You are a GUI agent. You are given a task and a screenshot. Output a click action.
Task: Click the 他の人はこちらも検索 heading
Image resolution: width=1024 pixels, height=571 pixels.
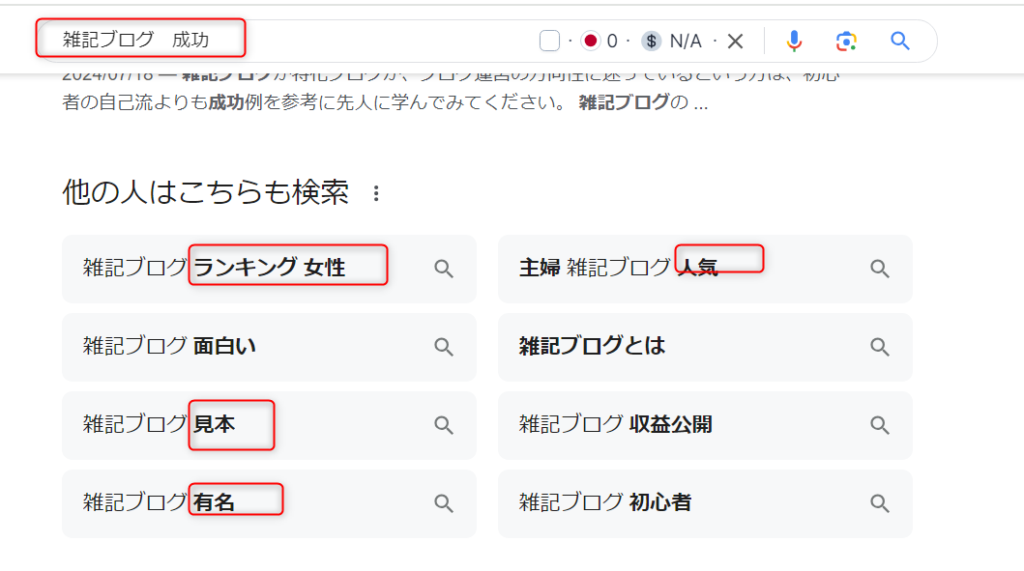(x=206, y=193)
